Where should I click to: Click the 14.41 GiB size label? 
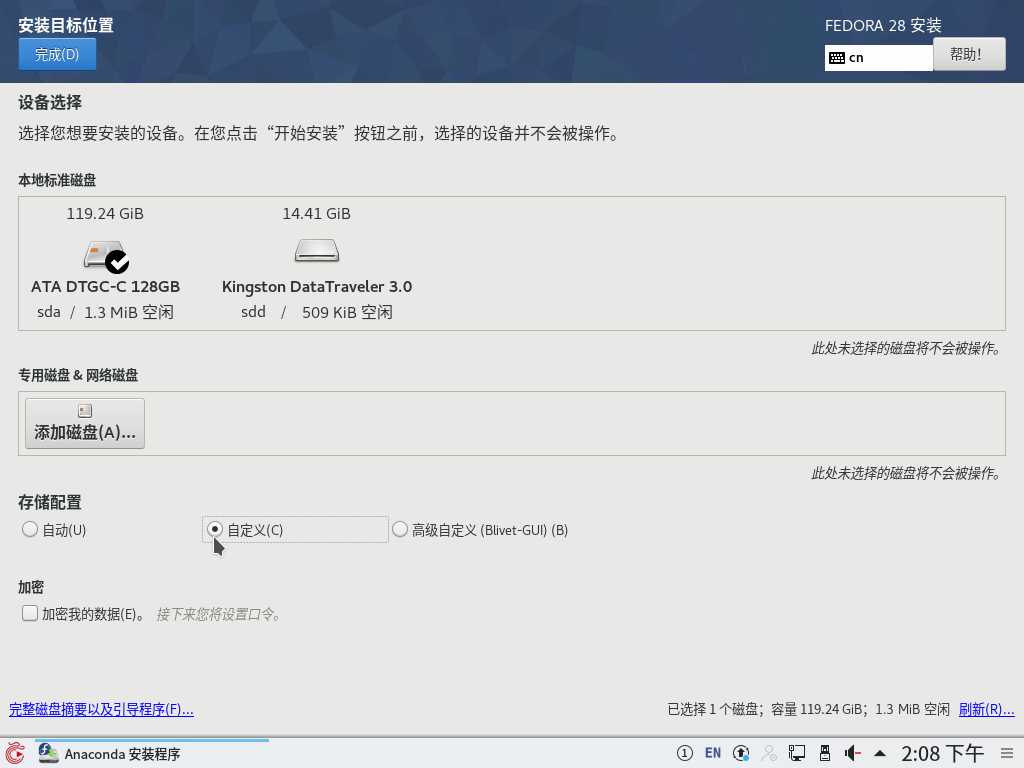point(317,214)
